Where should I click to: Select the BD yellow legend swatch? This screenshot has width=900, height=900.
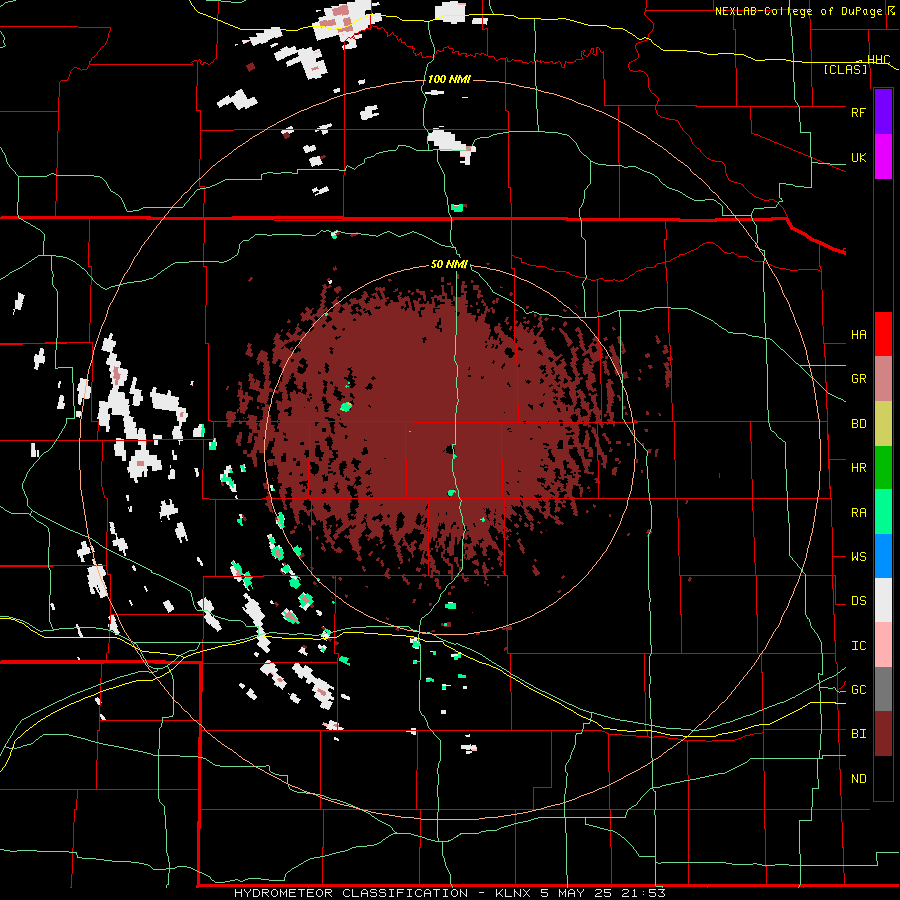883,423
